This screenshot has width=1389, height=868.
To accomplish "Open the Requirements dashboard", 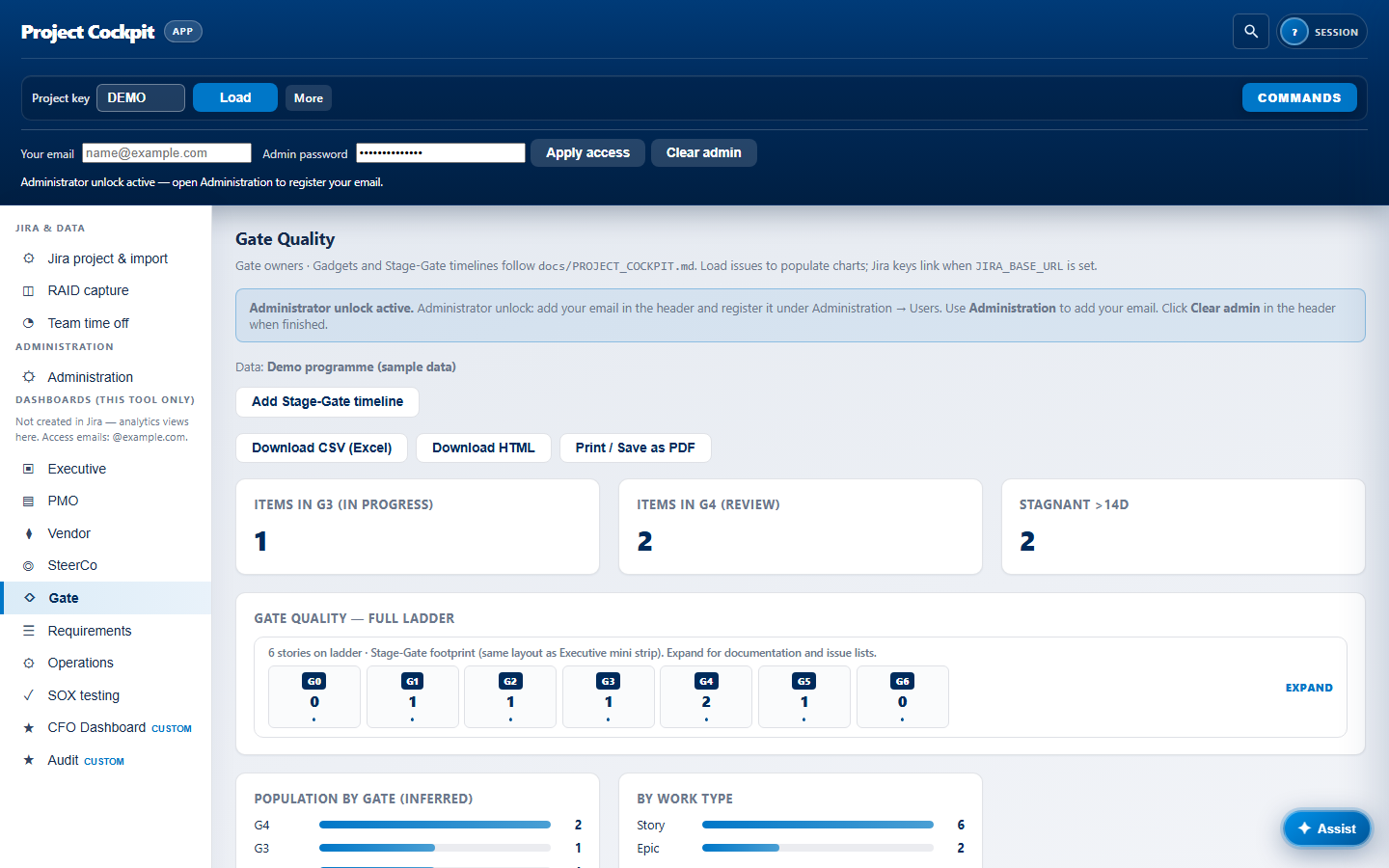I will pyautogui.click(x=106, y=631).
